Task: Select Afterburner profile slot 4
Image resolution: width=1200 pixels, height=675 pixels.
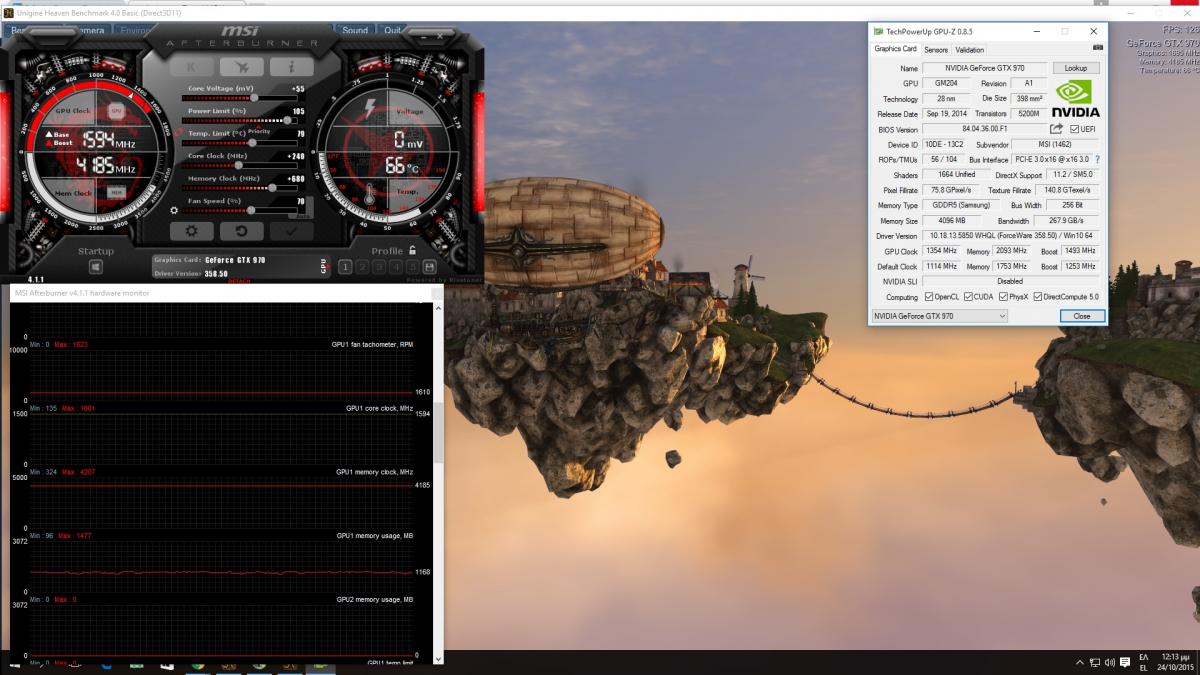Action: (x=396, y=267)
